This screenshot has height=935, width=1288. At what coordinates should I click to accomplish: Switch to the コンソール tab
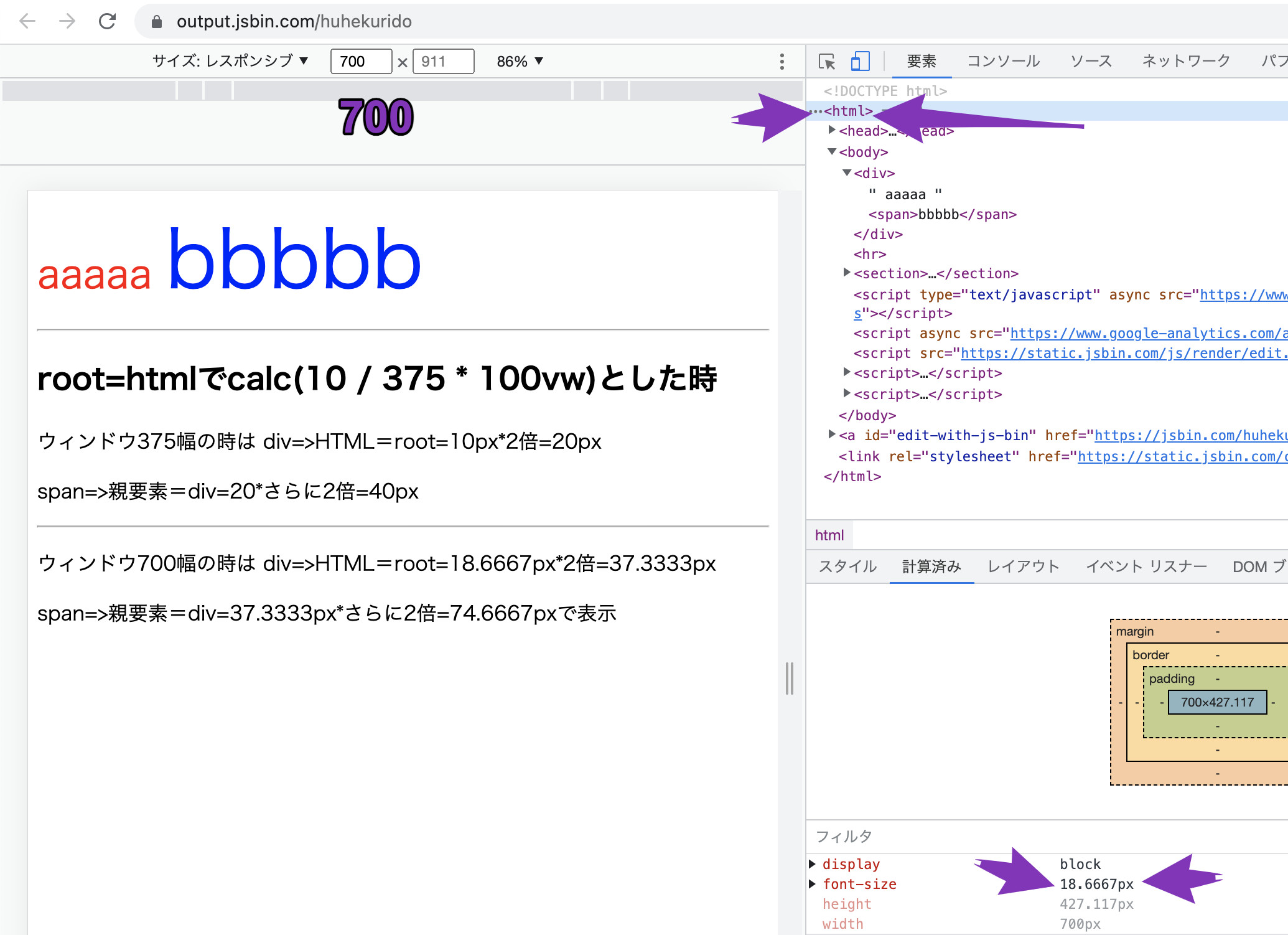[x=1003, y=61]
